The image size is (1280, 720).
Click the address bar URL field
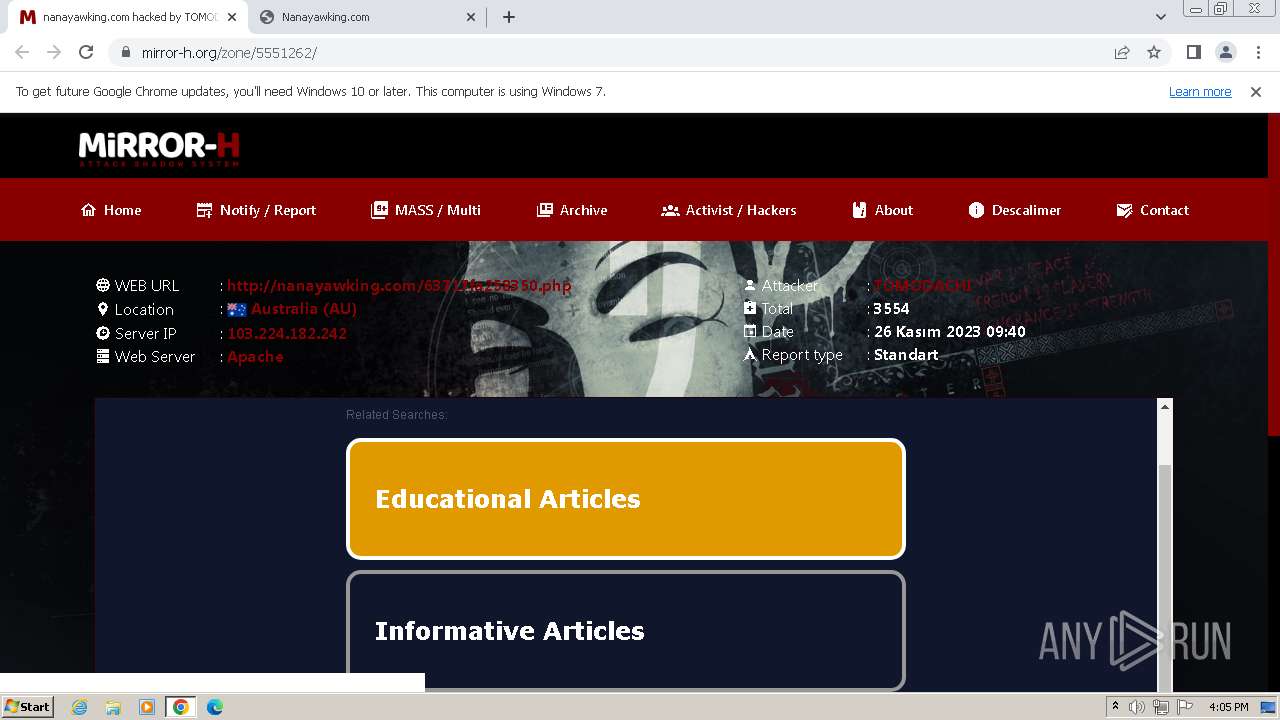[x=610, y=52]
